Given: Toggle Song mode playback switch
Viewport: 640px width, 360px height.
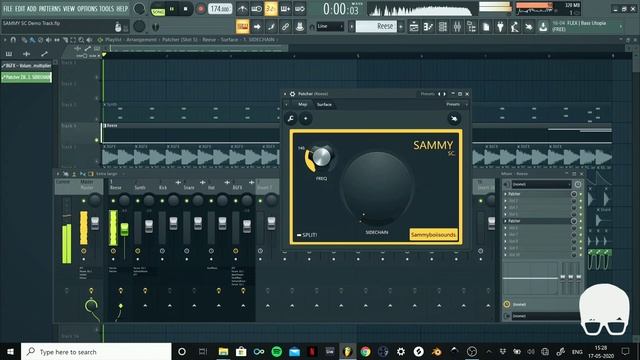Looking at the screenshot, I should point(158,9).
